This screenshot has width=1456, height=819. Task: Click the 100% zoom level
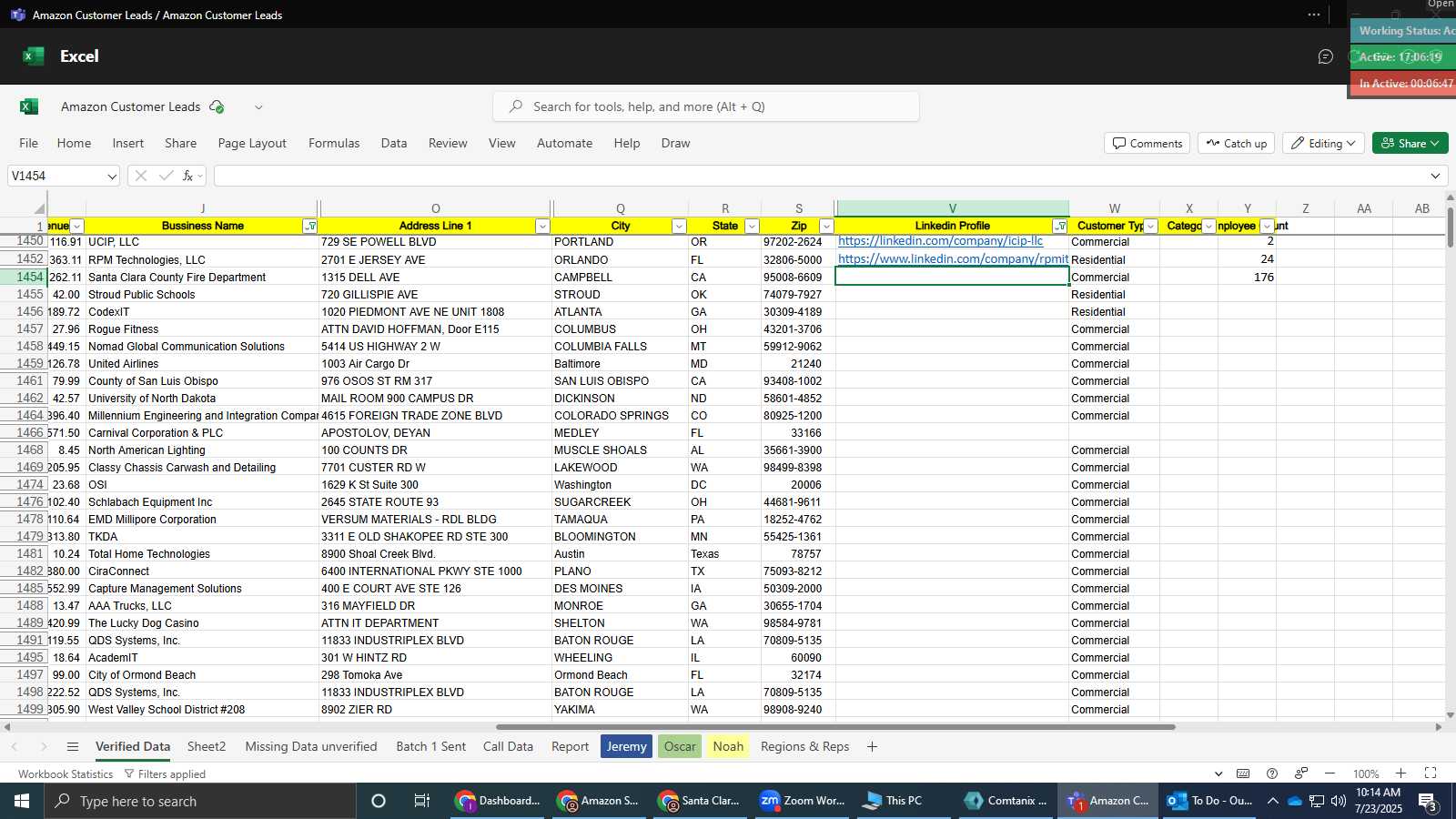point(1365,774)
